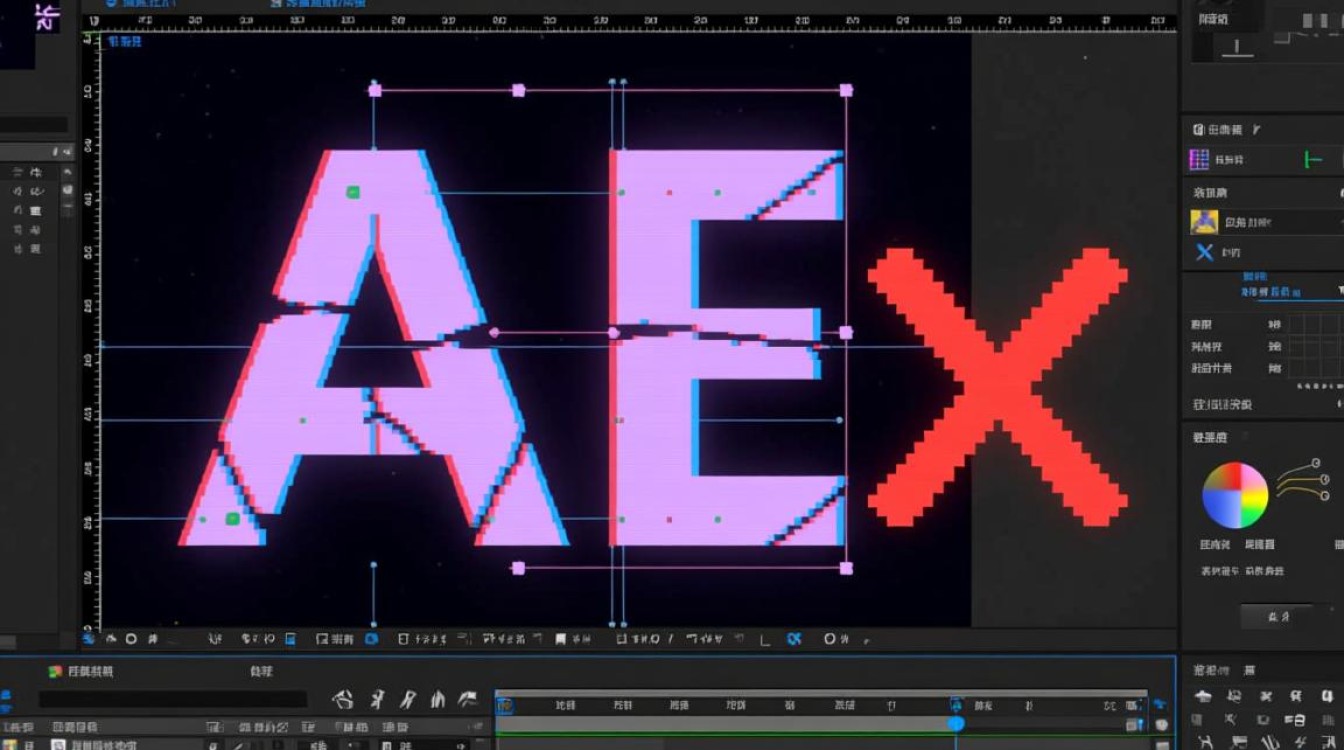This screenshot has height=750, width=1344.
Task: Open the dropdown arrow beside the blue underlined value
Action: [1340, 291]
